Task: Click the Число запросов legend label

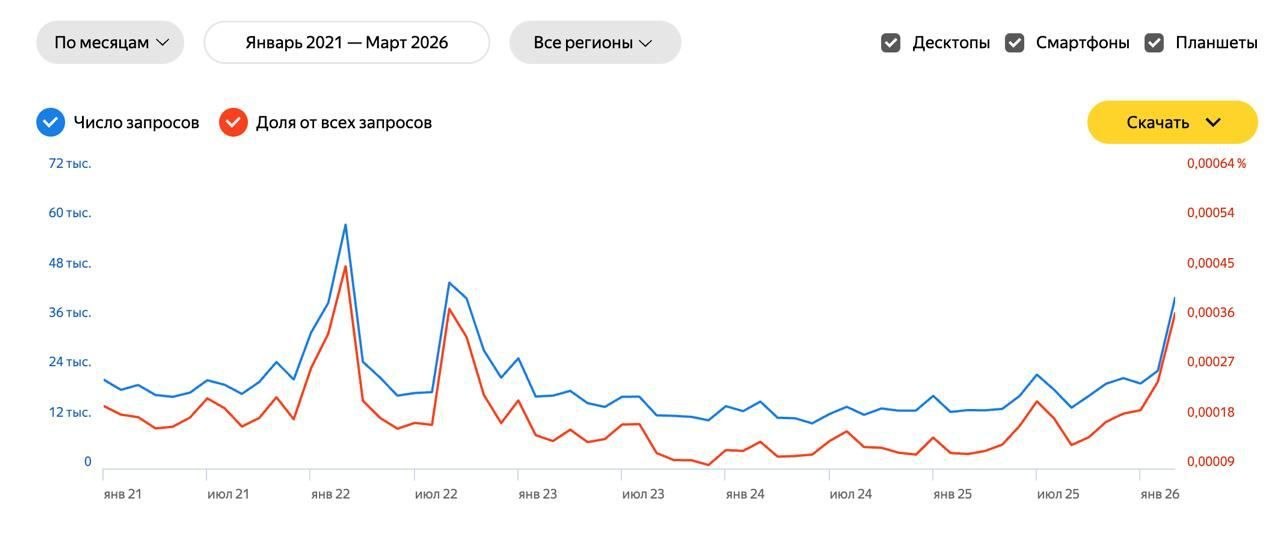Action: tap(136, 122)
